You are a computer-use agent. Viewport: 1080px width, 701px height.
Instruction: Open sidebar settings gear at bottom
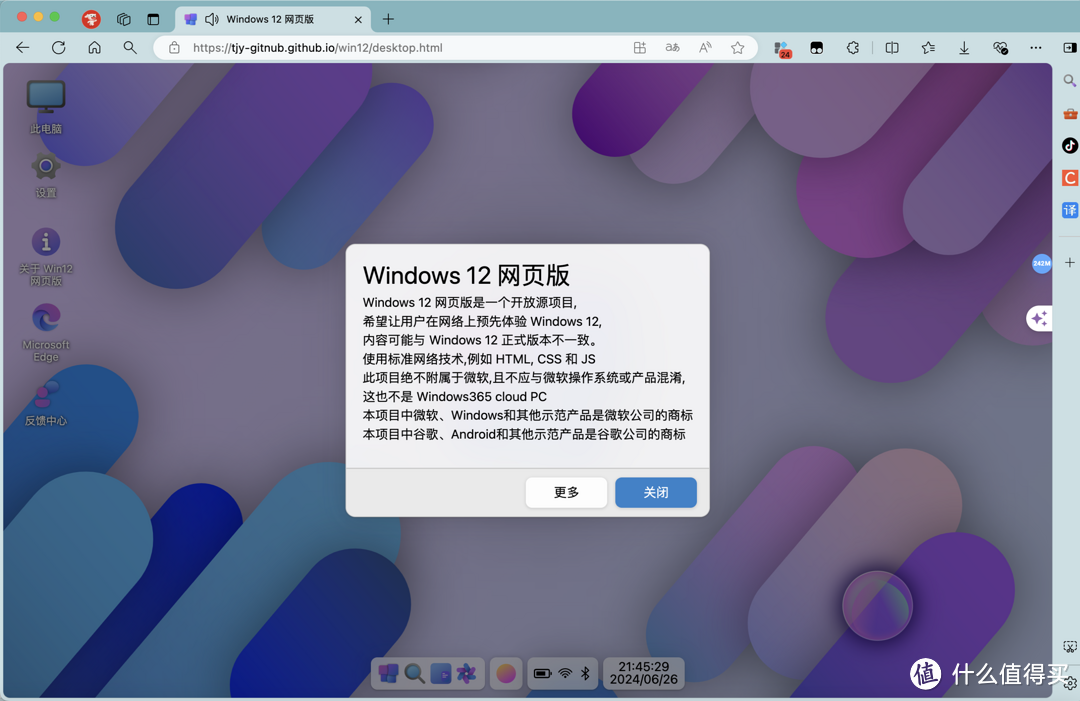(x=1070, y=683)
